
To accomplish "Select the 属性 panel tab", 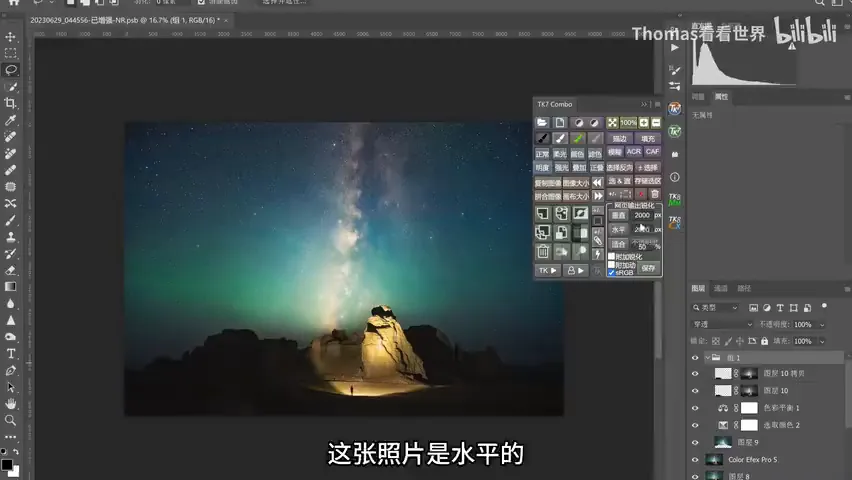I will point(722,97).
